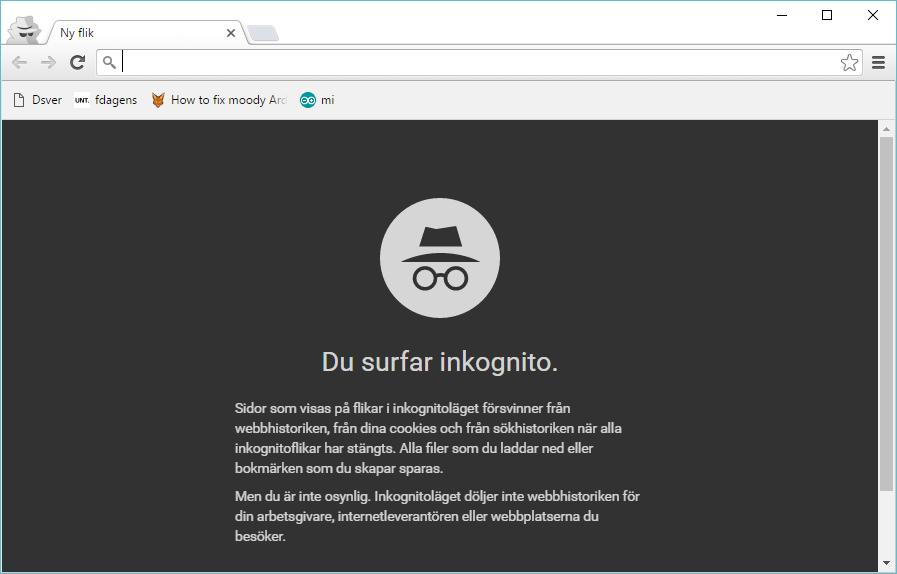897x574 pixels.
Task: Click the search magnifier icon in the address bar
Action: (x=109, y=62)
